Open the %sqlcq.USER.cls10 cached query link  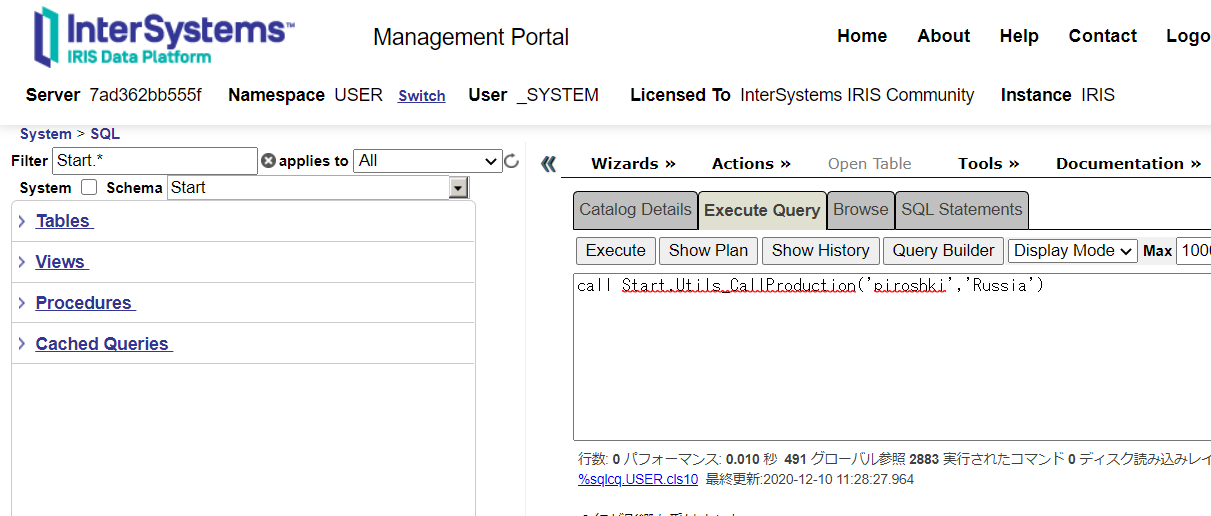tap(638, 479)
